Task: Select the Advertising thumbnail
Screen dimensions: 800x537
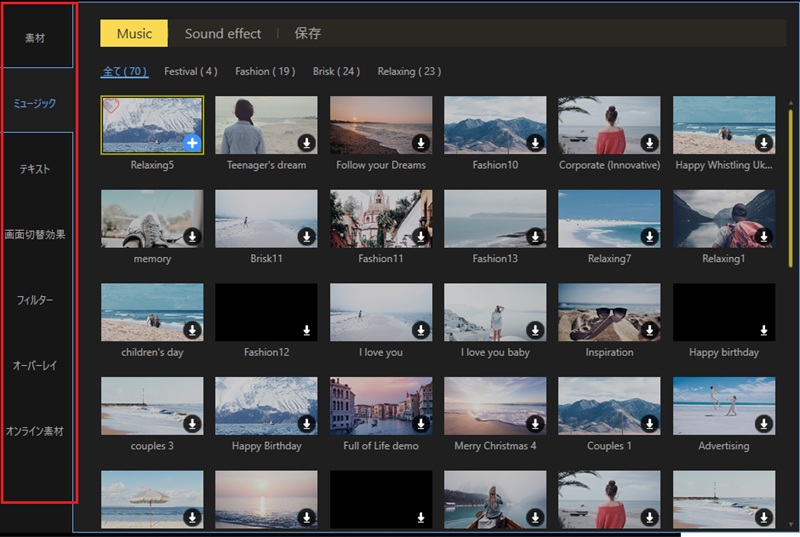Action: pos(723,406)
